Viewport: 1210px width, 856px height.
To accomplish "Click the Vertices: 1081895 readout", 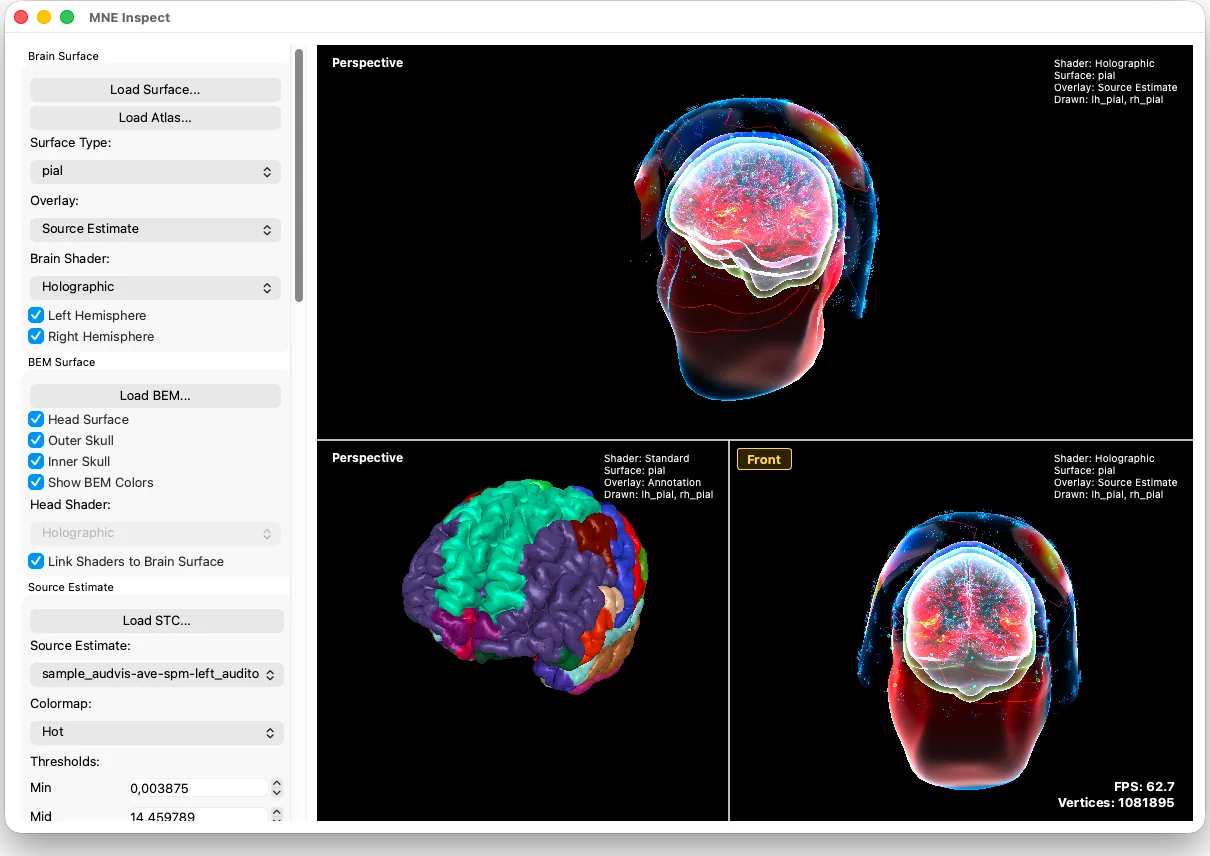I will (1116, 803).
